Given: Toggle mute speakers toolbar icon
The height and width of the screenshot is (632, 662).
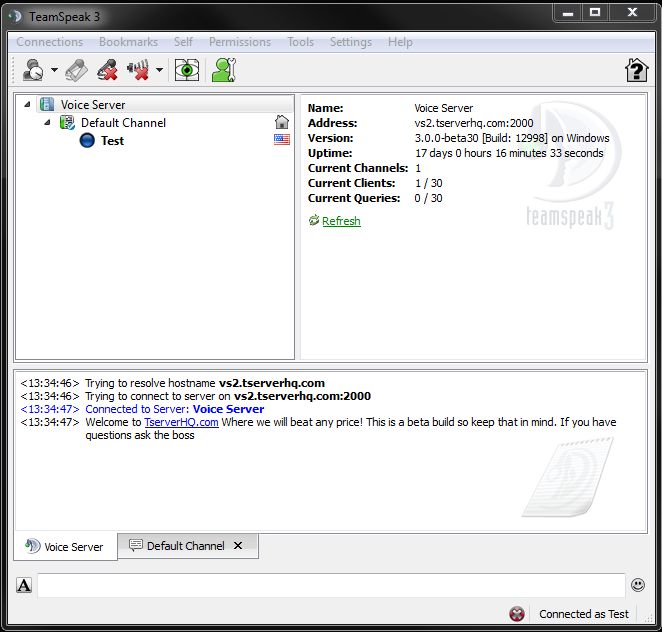Looking at the screenshot, I should click(138, 70).
